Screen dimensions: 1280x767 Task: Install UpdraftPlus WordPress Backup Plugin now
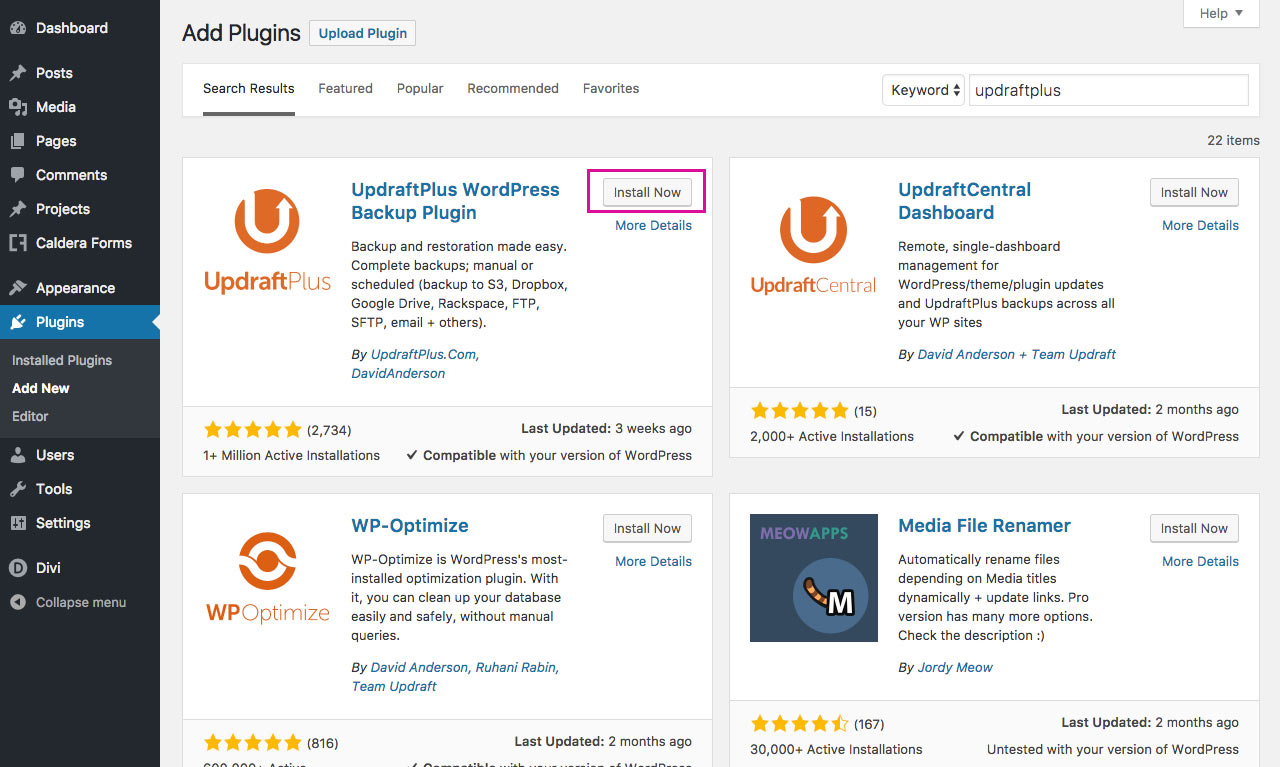tap(647, 192)
